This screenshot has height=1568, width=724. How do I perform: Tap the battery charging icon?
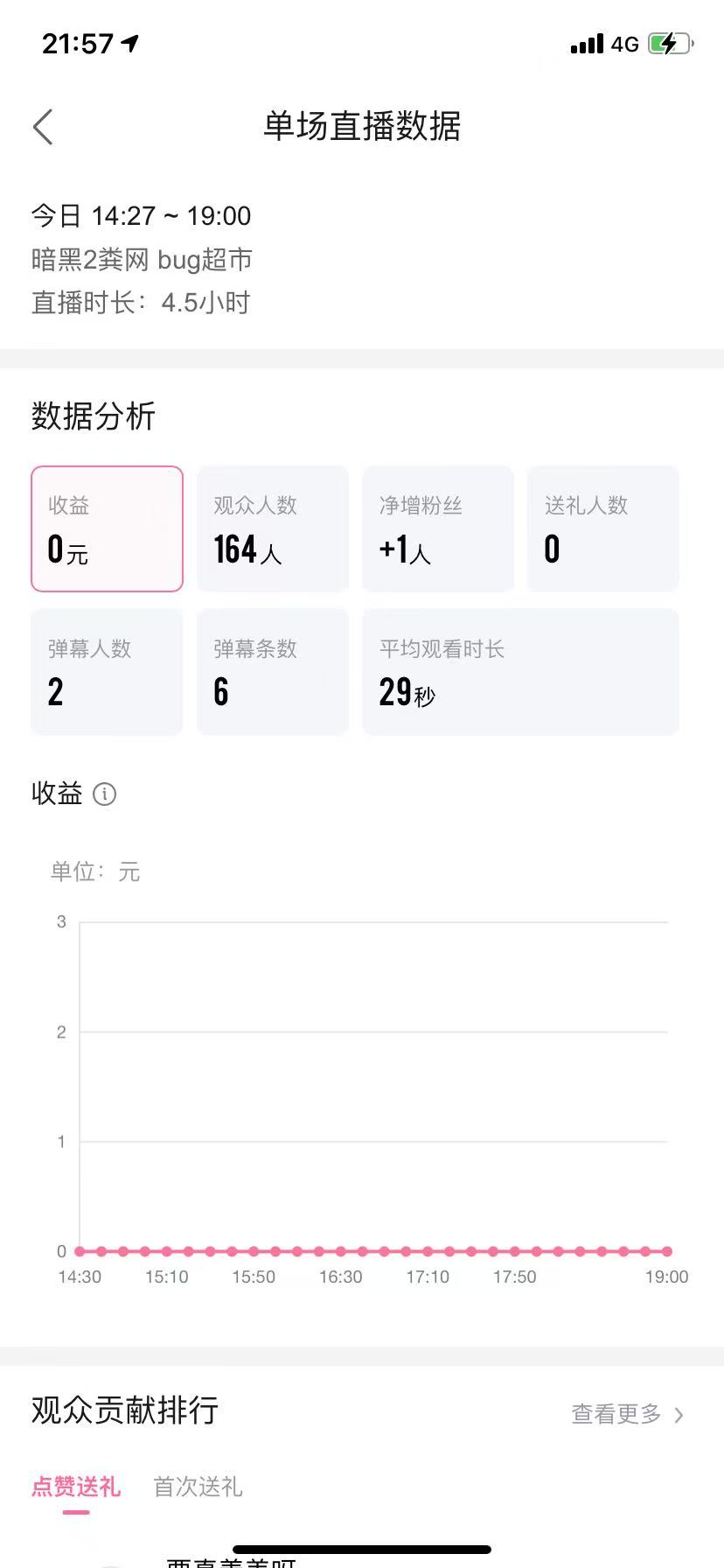point(671,44)
